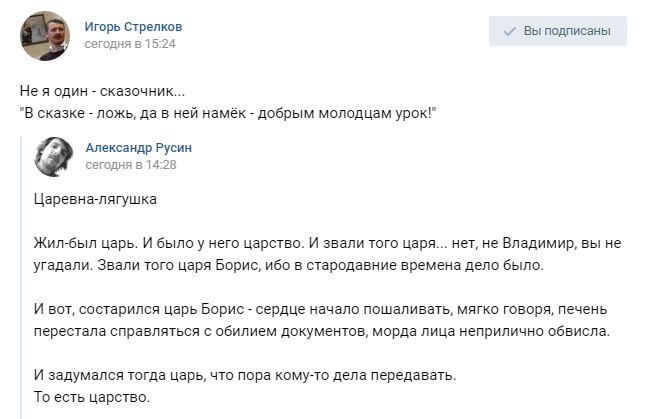Click the line starting И задумался тогда царь
Screen dimensions: 648x419
(245, 375)
